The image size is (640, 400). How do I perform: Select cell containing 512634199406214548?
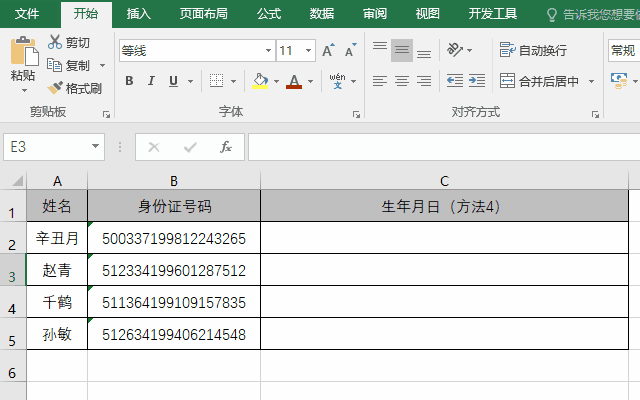[x=174, y=334]
